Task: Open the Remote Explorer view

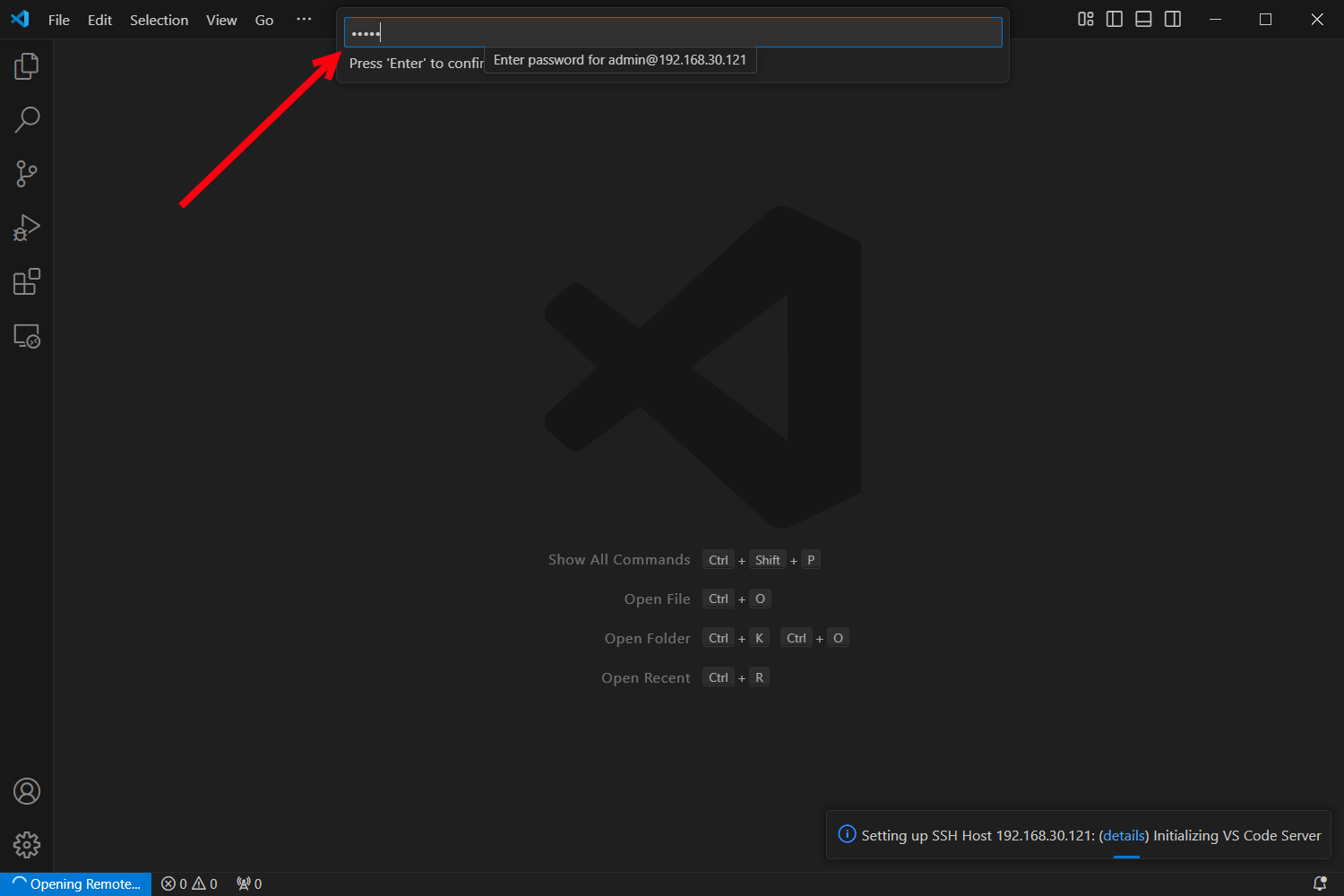Action: pyautogui.click(x=27, y=336)
